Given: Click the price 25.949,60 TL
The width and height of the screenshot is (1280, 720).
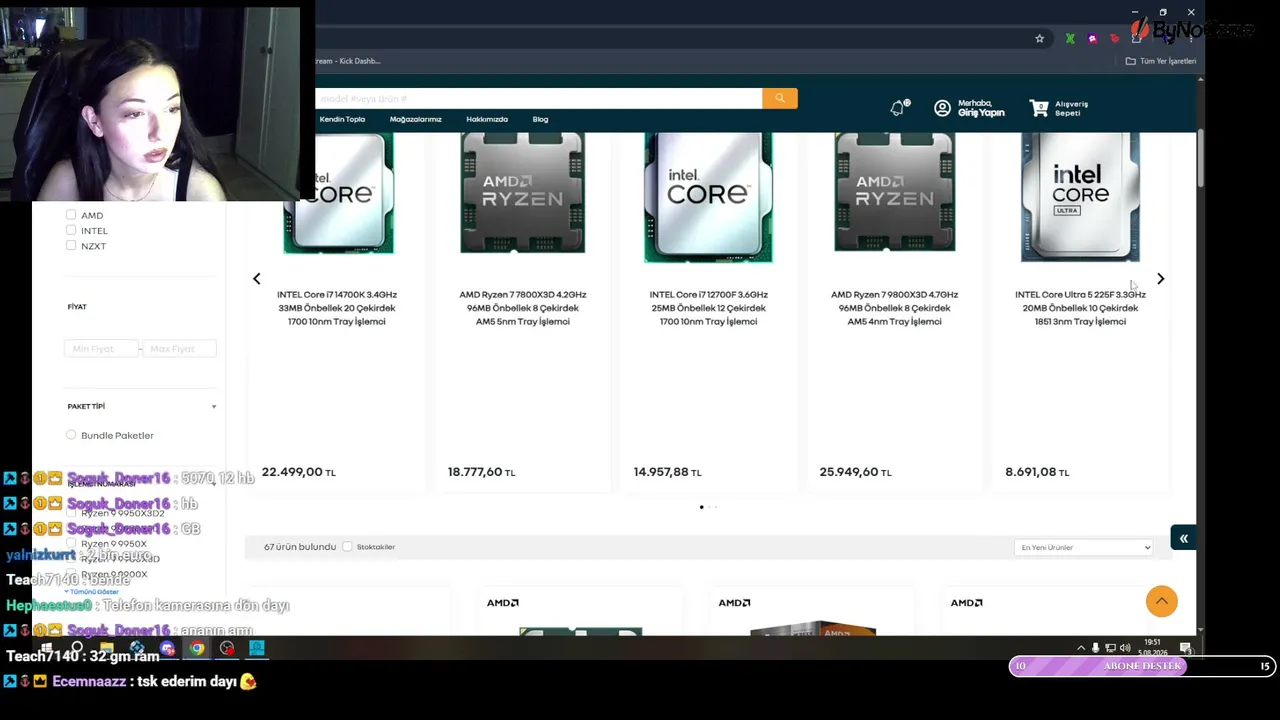Looking at the screenshot, I should point(855,472).
